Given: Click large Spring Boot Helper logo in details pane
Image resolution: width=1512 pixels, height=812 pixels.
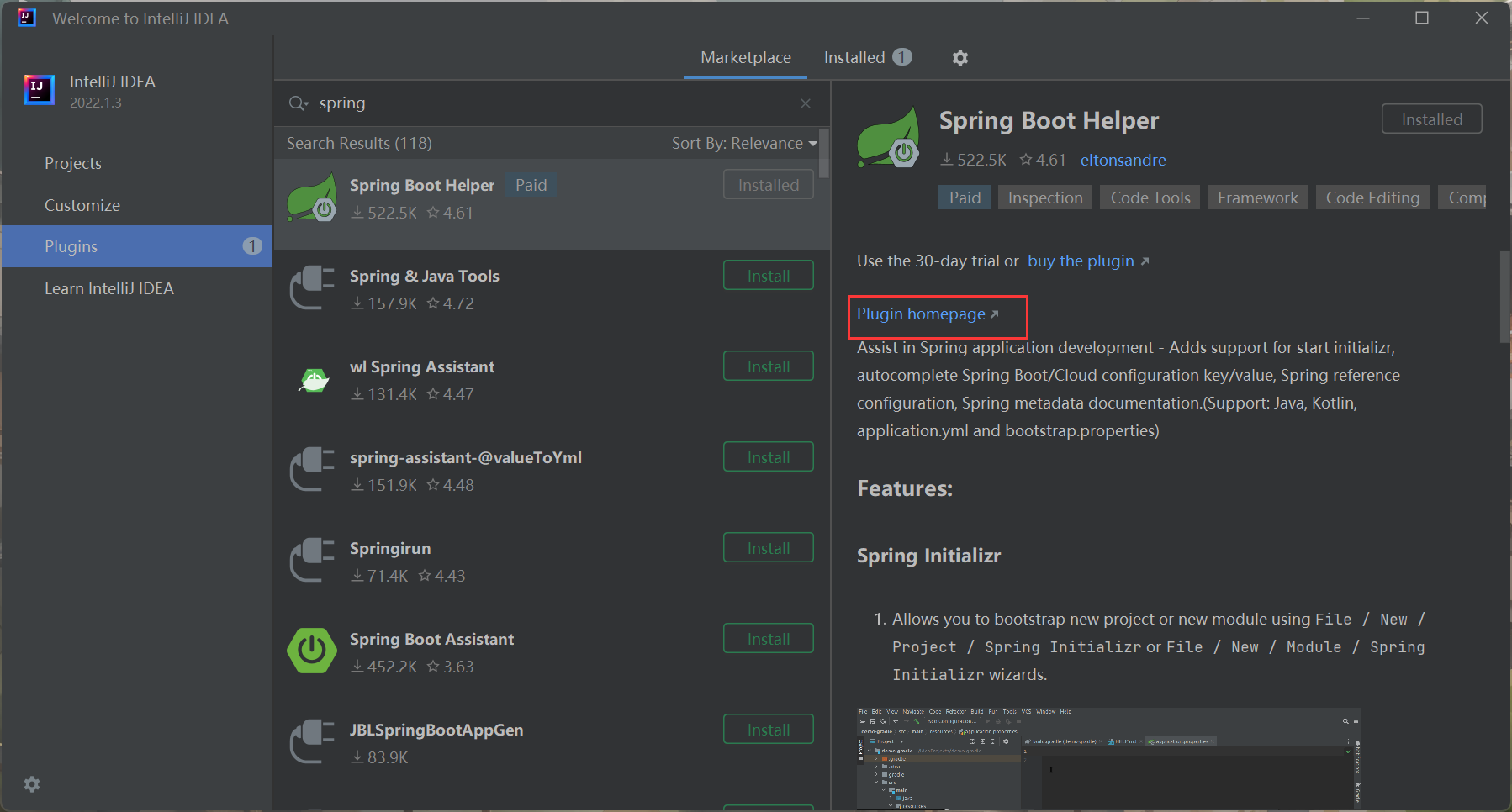Looking at the screenshot, I should pos(889,138).
